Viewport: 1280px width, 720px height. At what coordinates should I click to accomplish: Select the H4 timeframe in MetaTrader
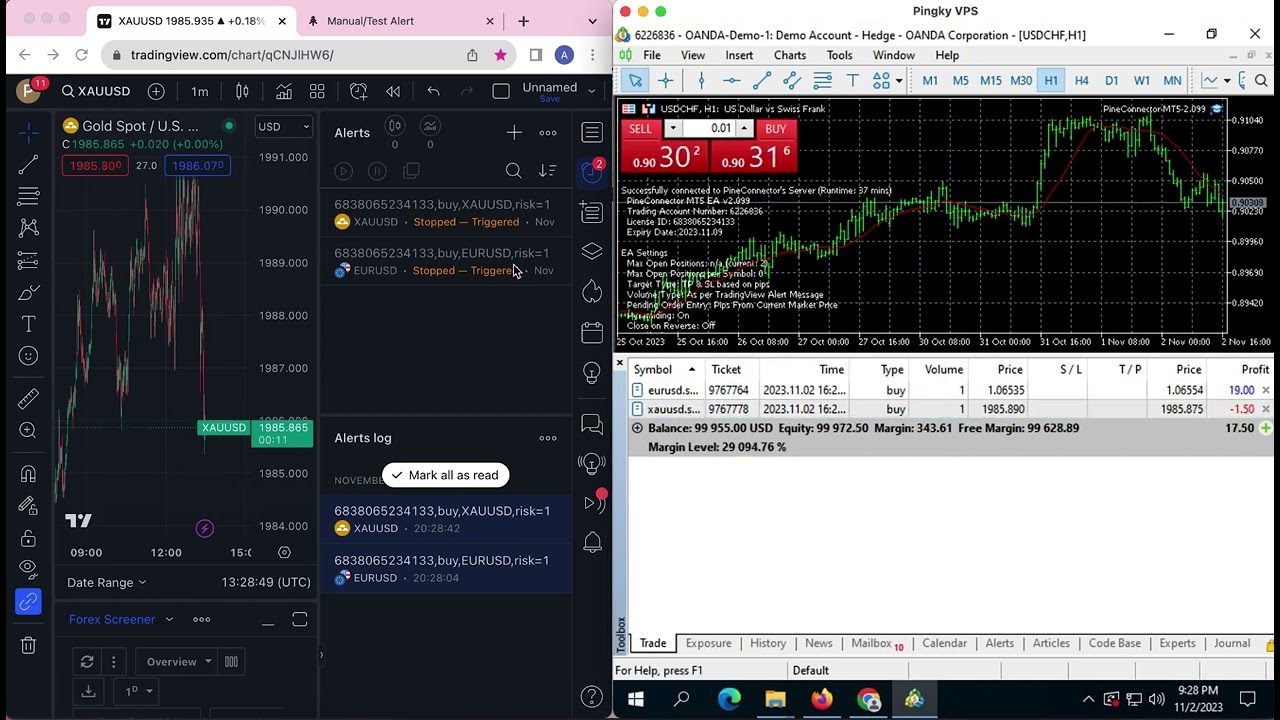tap(1081, 80)
